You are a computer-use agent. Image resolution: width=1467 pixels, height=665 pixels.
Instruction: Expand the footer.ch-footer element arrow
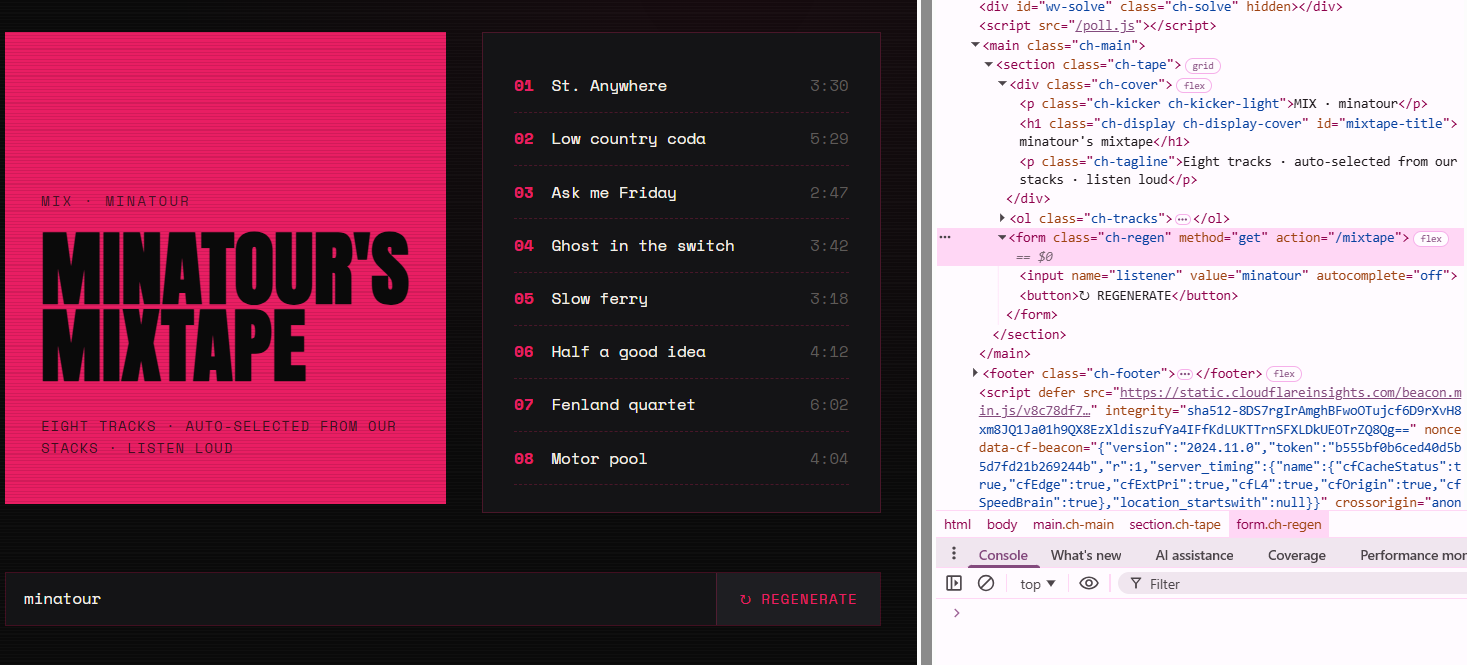click(976, 373)
